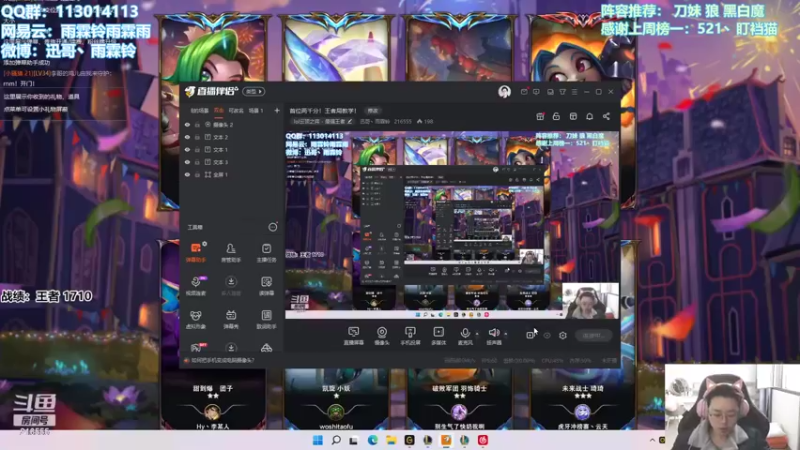Click the share icon in room info bar

coord(606,116)
